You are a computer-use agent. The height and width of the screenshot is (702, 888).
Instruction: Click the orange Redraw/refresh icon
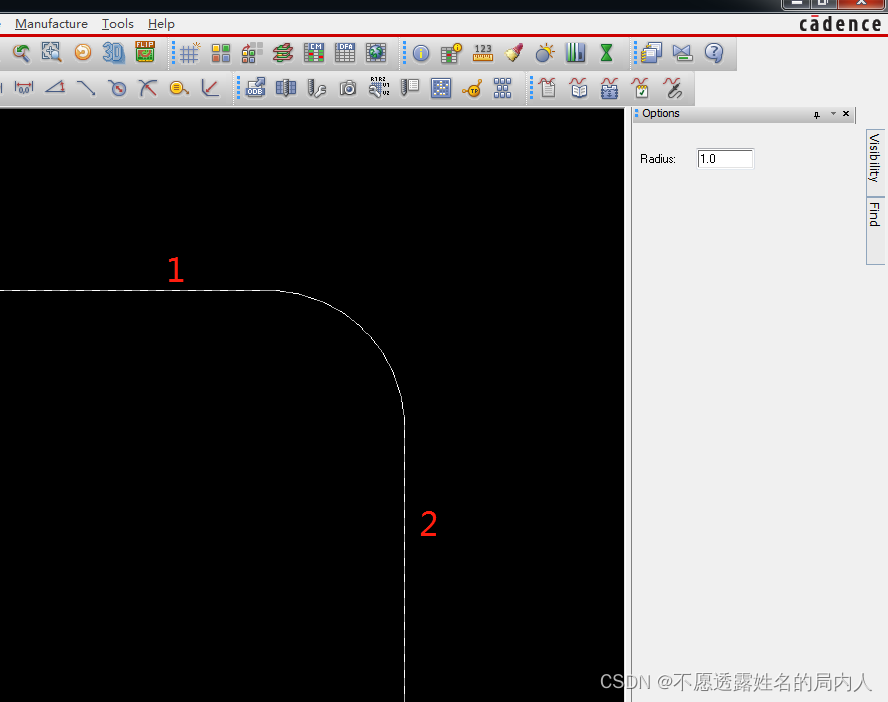[x=83, y=53]
